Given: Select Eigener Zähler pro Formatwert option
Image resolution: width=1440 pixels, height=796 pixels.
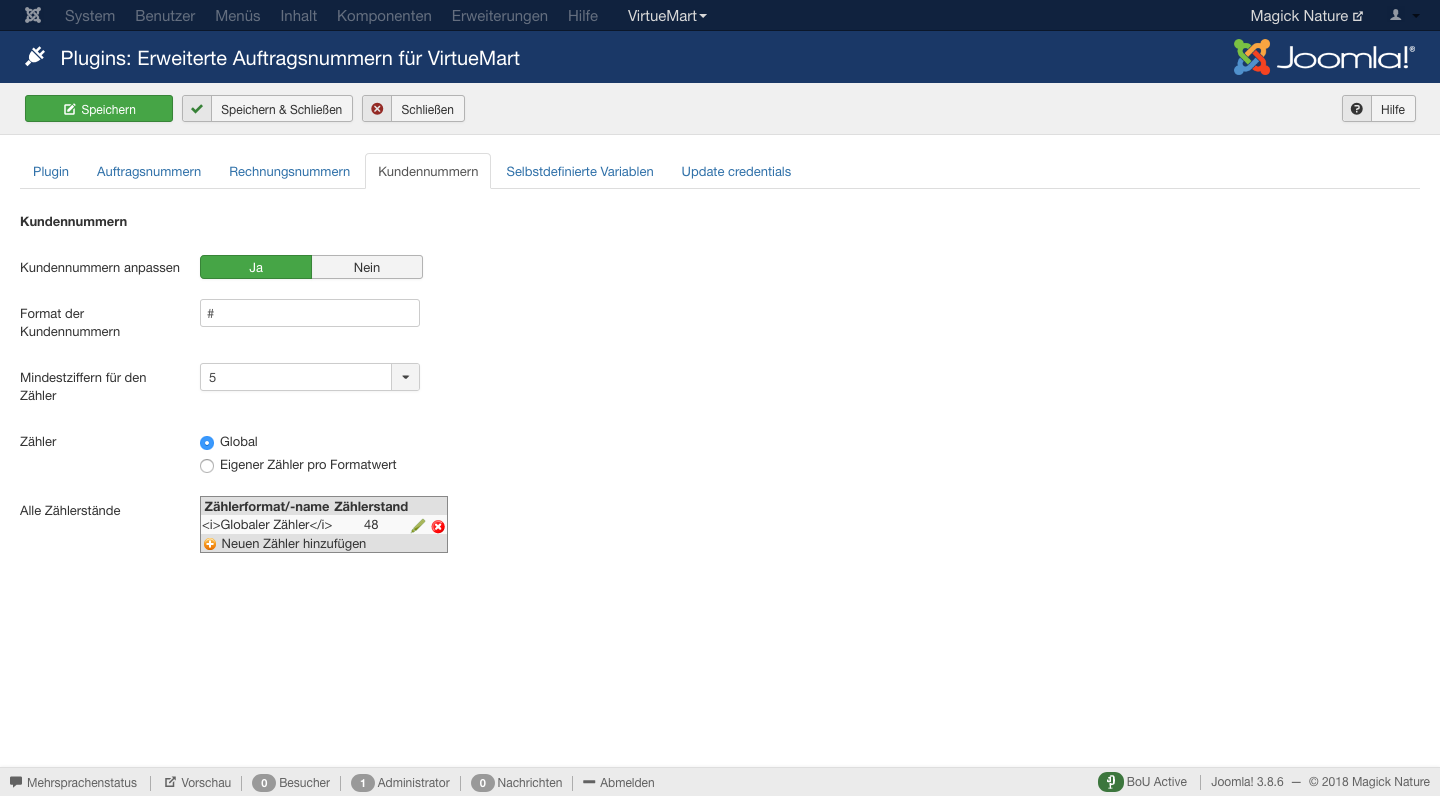Looking at the screenshot, I should 207,466.
